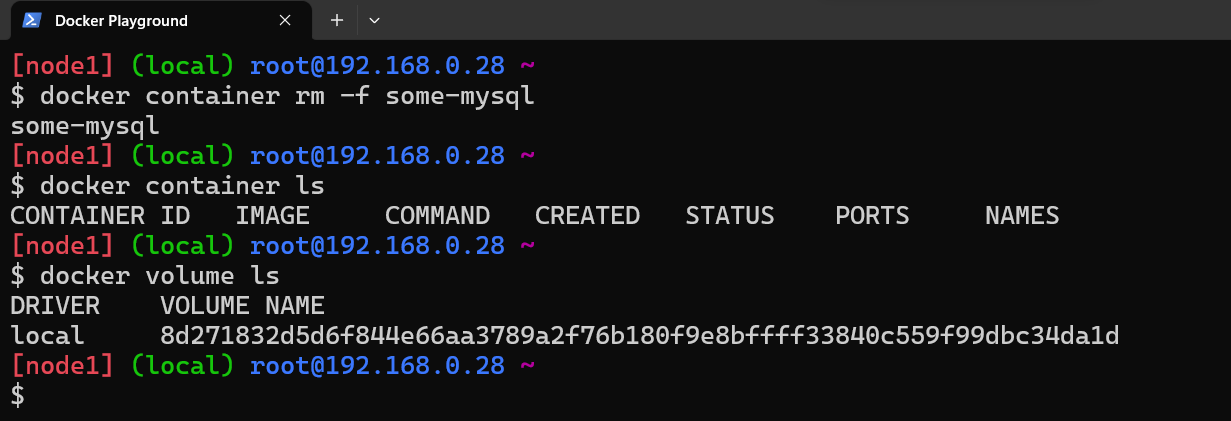Image resolution: width=1231 pixels, height=421 pixels.
Task: Click the 'local' driver value
Action: [x=47, y=335]
